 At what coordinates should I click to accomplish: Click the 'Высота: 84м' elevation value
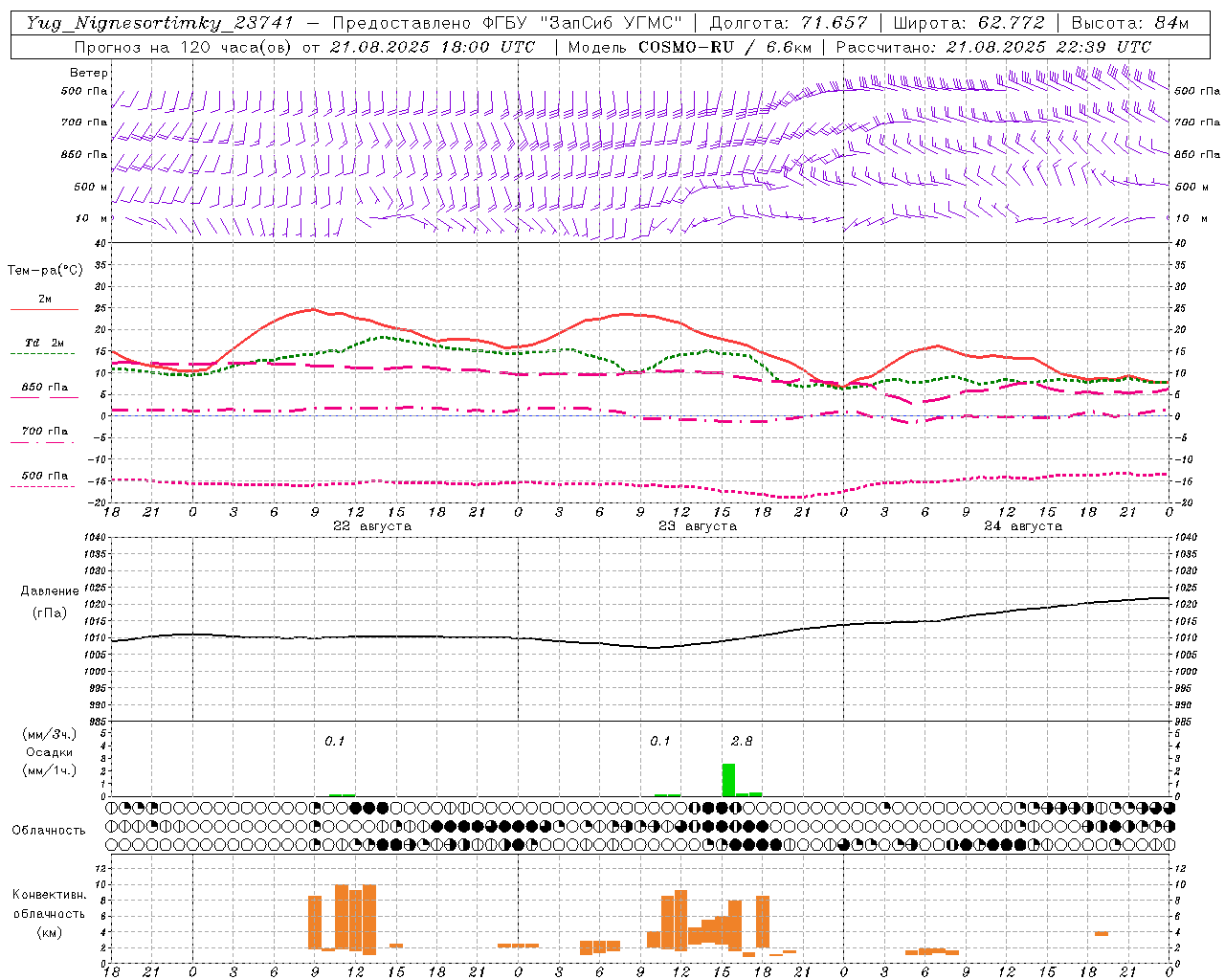(x=1130, y=23)
